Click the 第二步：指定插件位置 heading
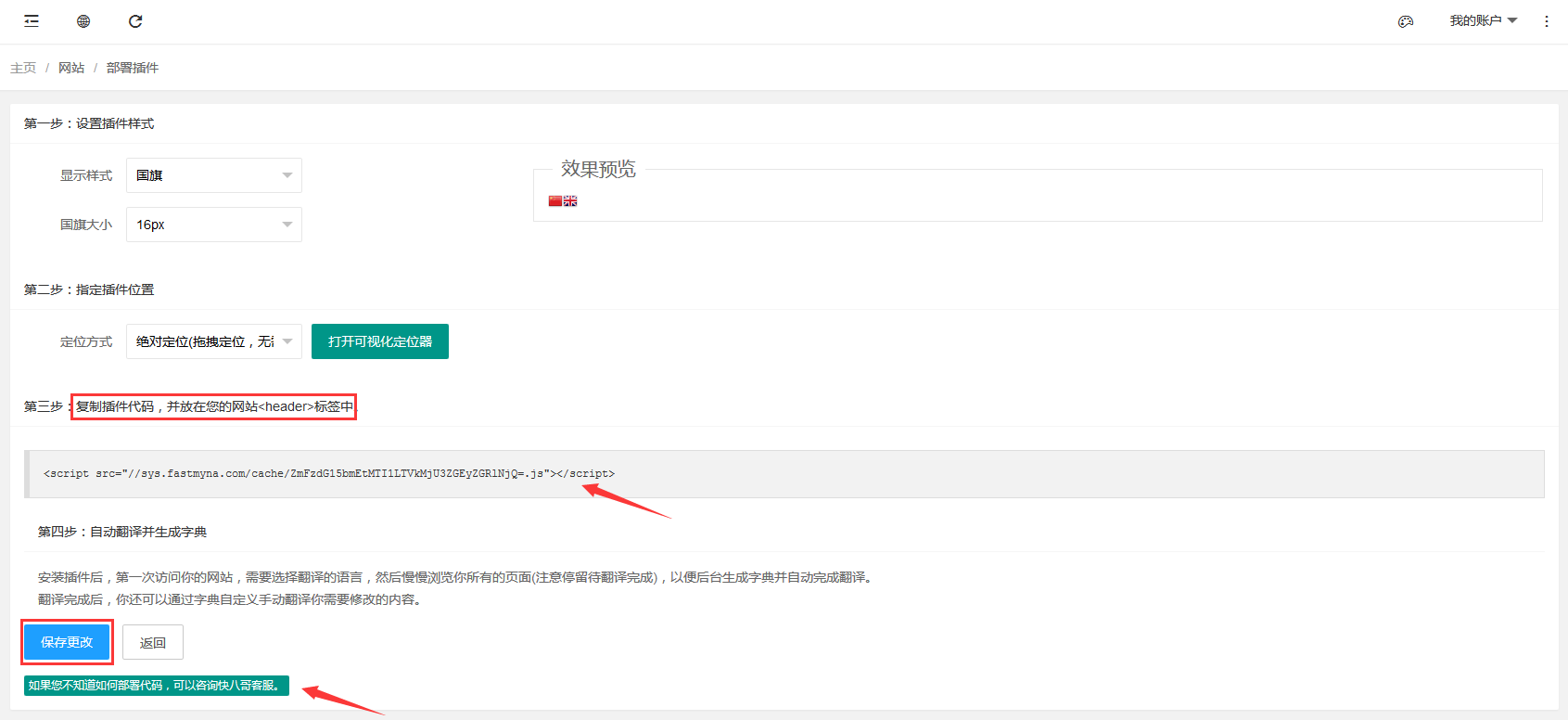This screenshot has height=720, width=1568. (89, 289)
